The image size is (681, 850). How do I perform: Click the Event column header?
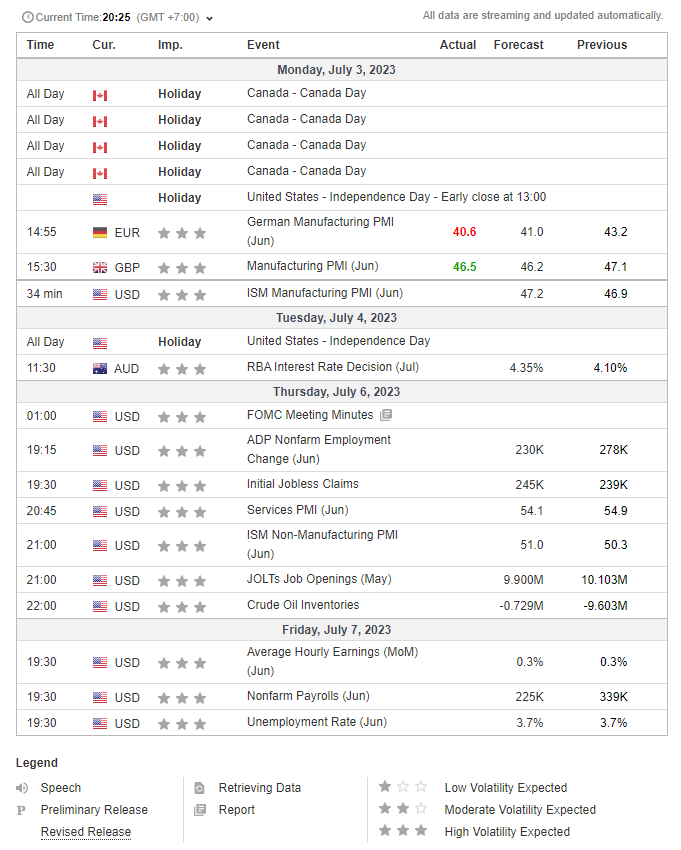point(263,45)
